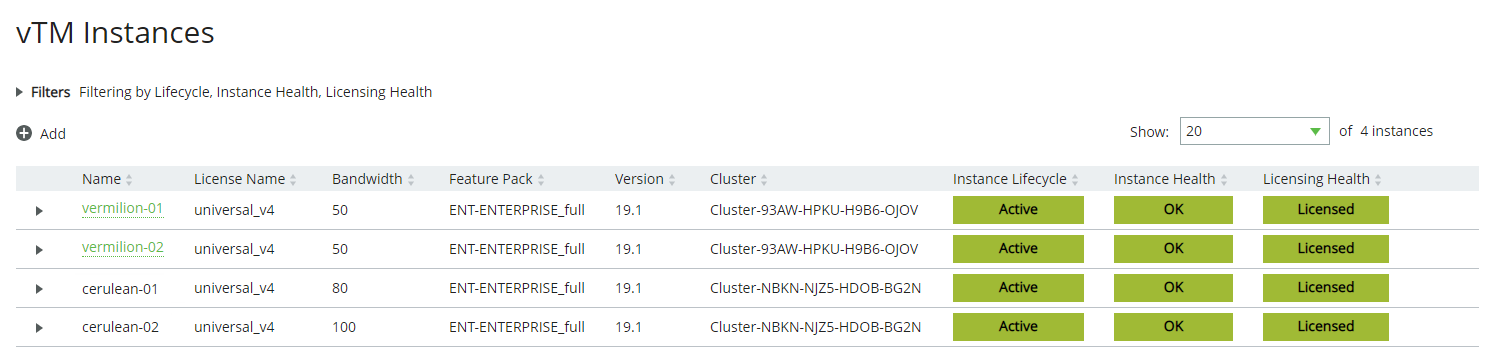Sort by Bandwidth column arrows
The height and width of the screenshot is (363, 1494).
point(410,180)
